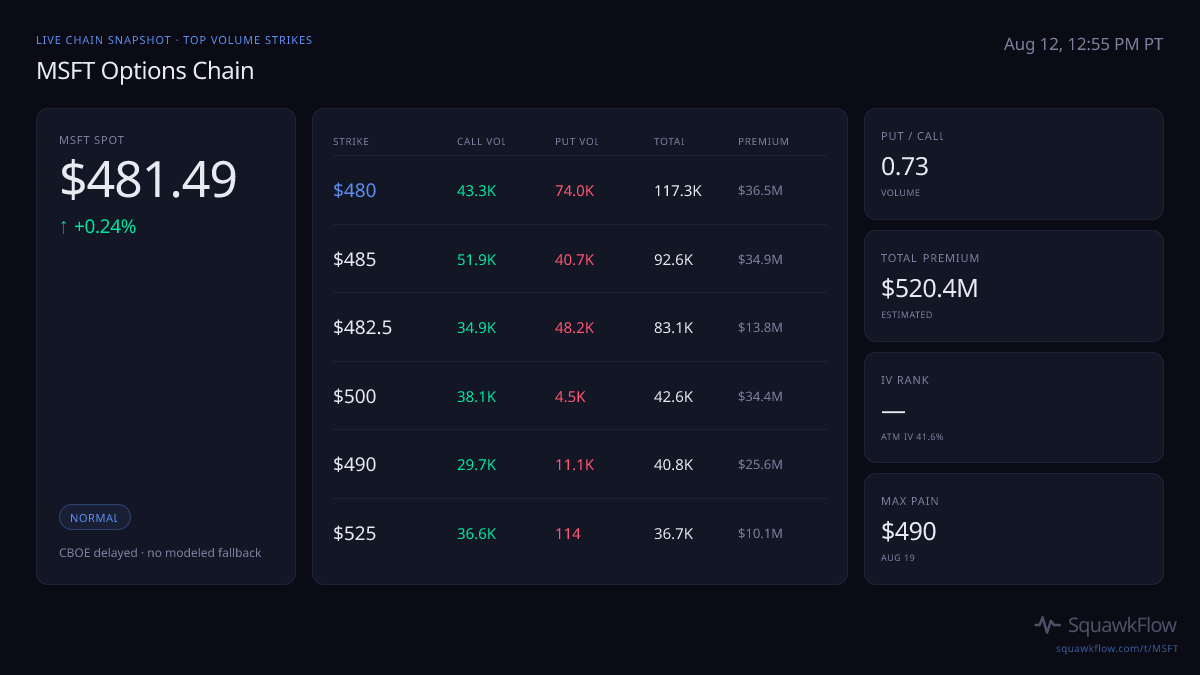Click the STRIKE column header
Screen dimensions: 1200x675
click(x=351, y=142)
